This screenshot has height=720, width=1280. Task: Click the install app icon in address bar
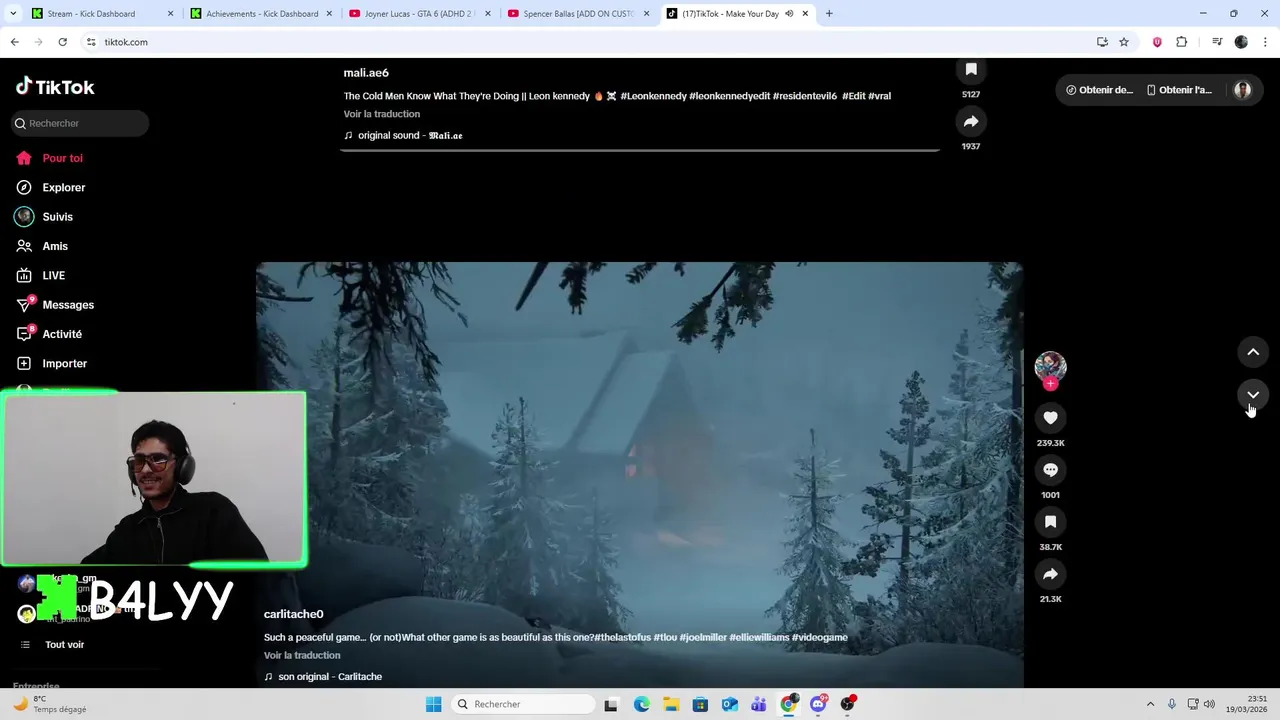pyautogui.click(x=1102, y=42)
